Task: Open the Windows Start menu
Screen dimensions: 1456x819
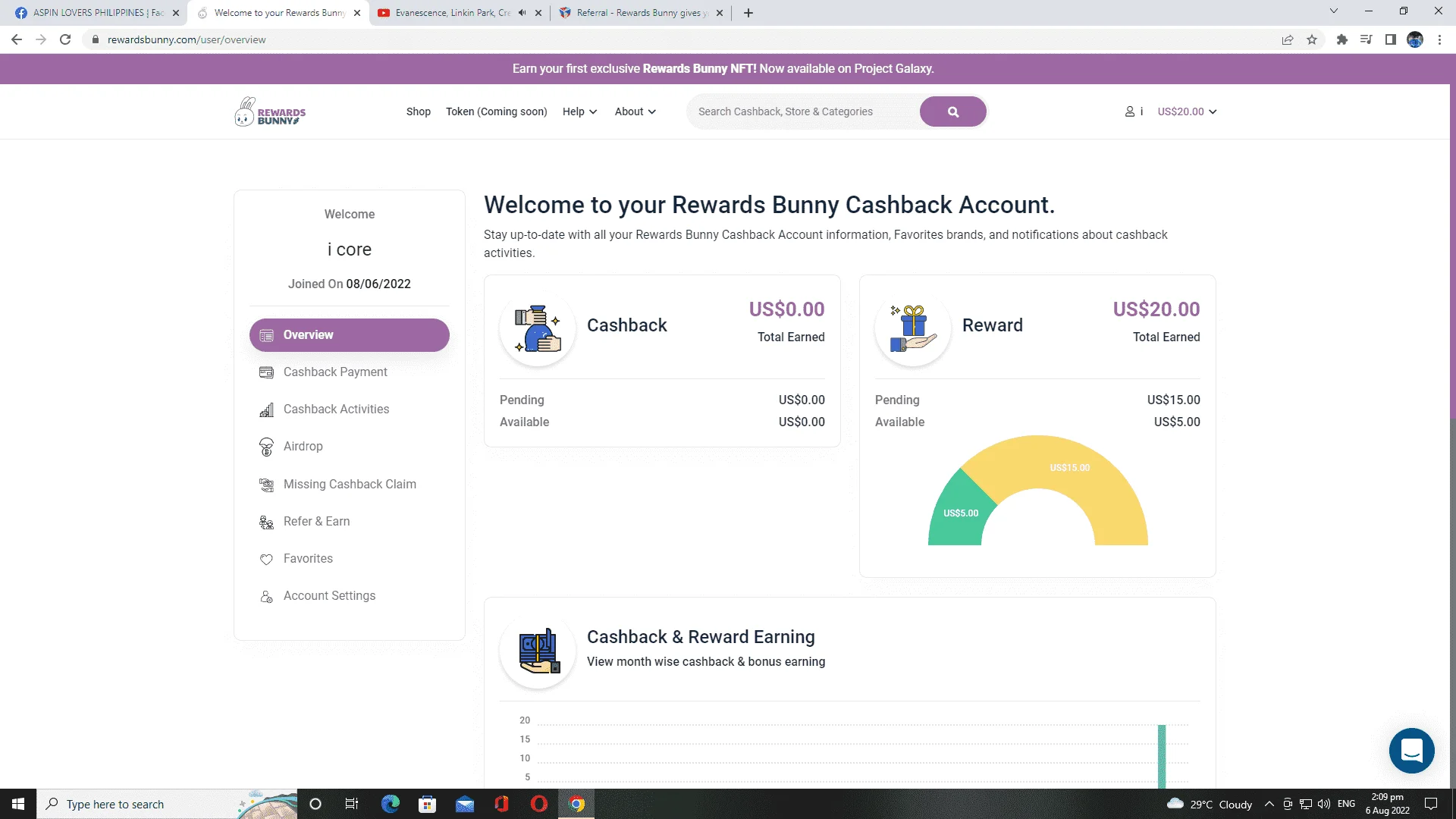Action: click(x=18, y=804)
